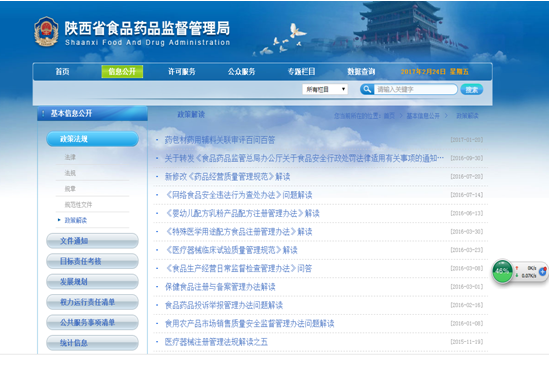
Task: Open article 保健食品注册与备案管理办法解读
Action: coord(220,287)
